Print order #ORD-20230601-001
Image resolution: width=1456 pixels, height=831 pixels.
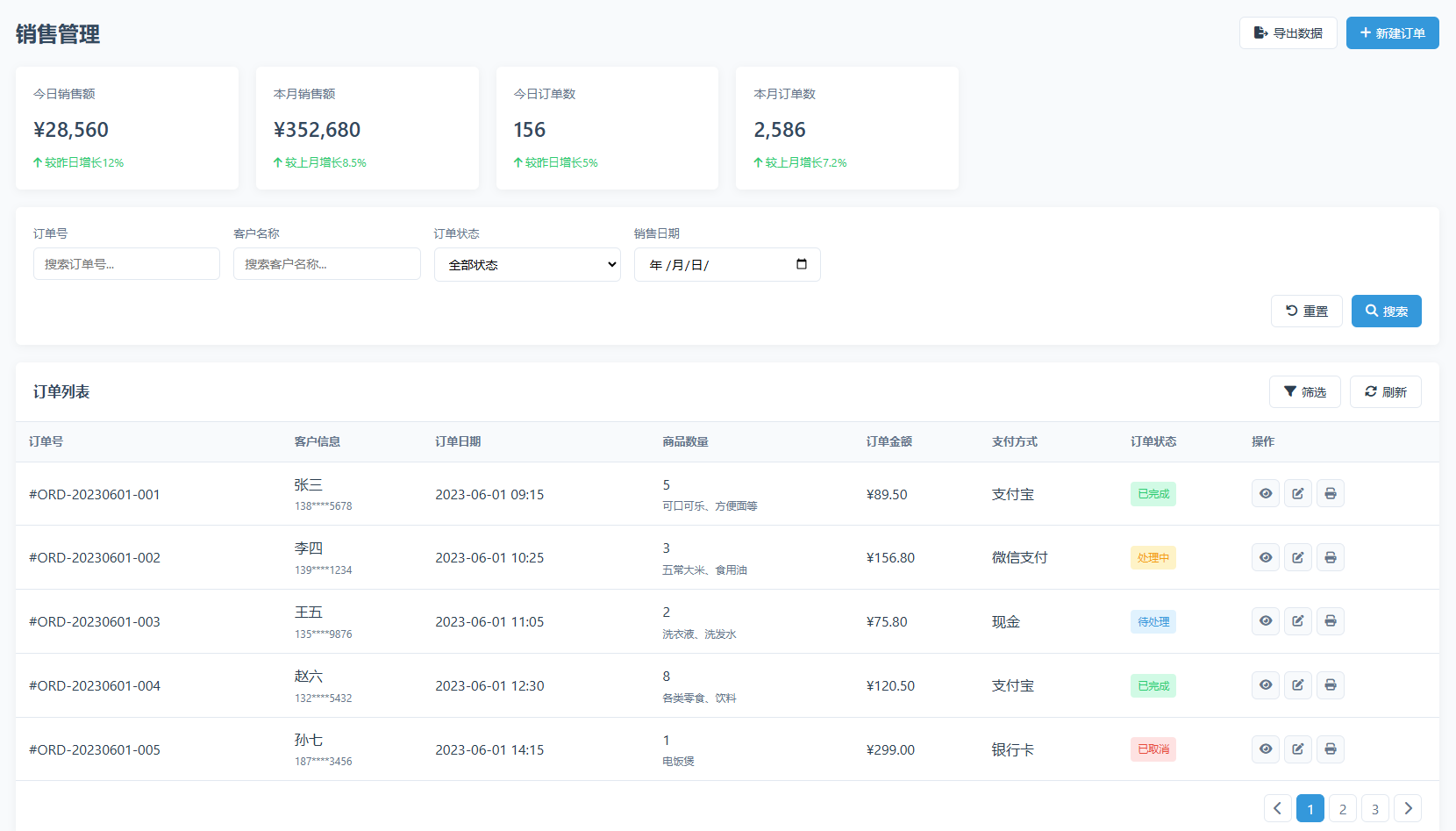tap(1330, 493)
